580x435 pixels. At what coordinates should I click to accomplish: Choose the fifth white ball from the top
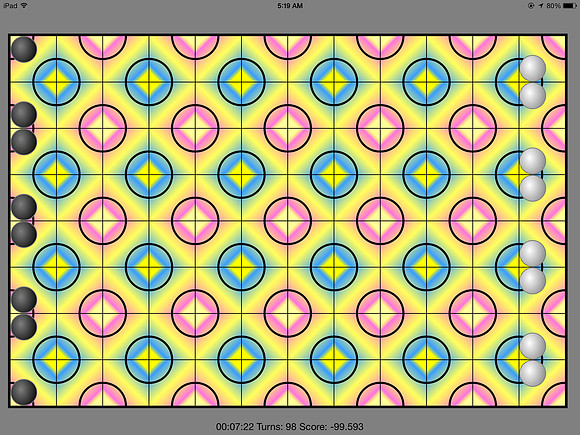(533, 253)
